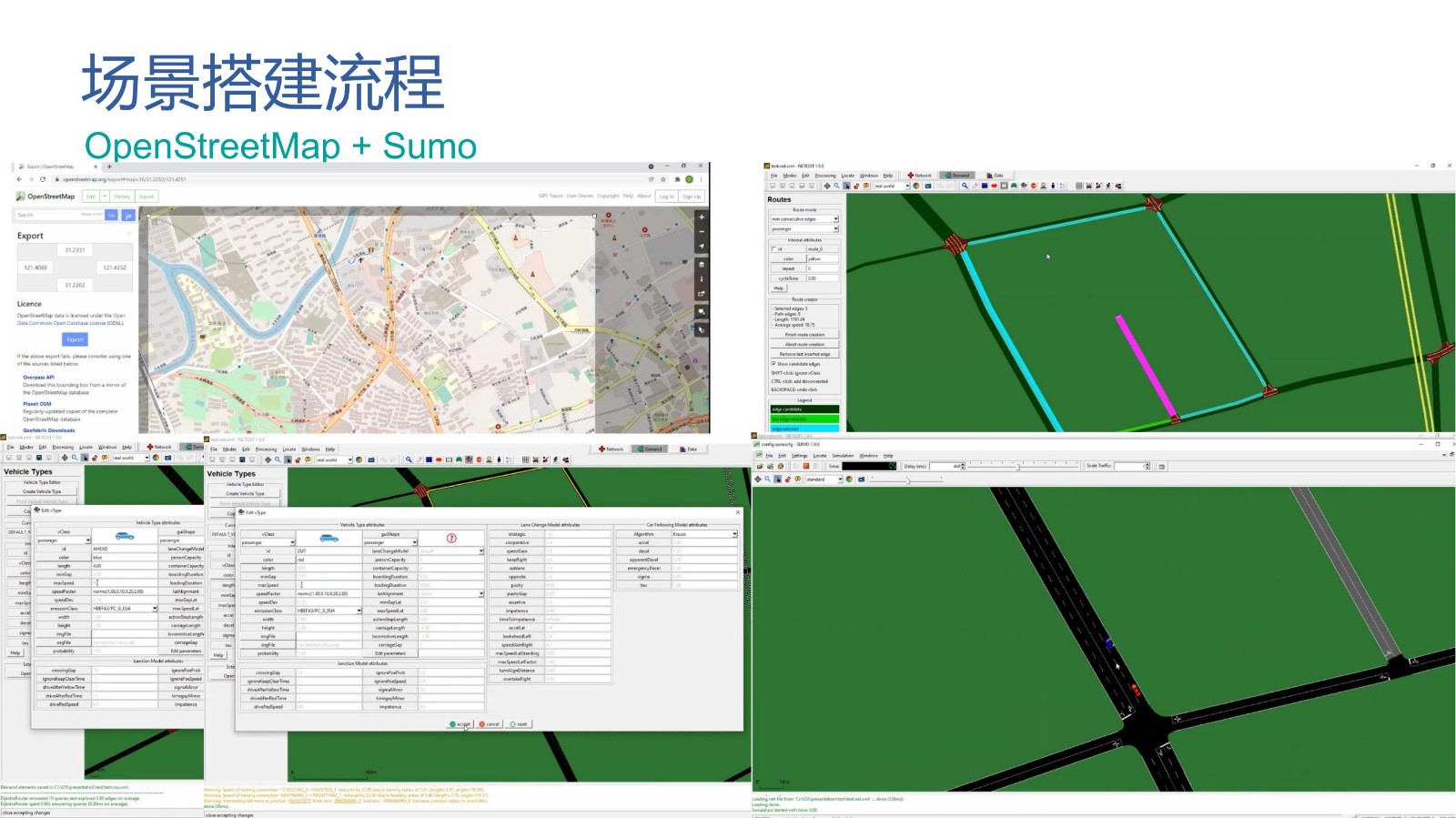Adjust the SUMO delay slider
This screenshot has height=818, width=1456.
pyautogui.click(x=1017, y=466)
